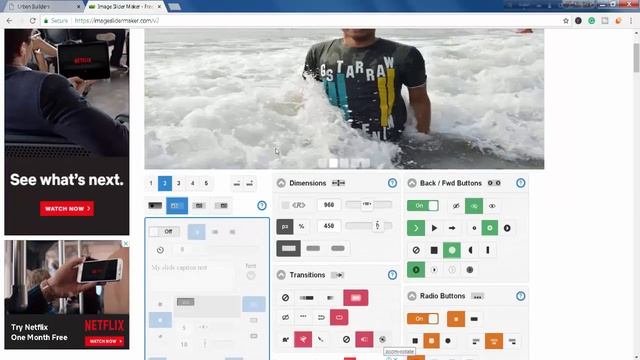Choose the small circle arrow size
The width and height of the screenshot is (640, 360).
point(474,228)
